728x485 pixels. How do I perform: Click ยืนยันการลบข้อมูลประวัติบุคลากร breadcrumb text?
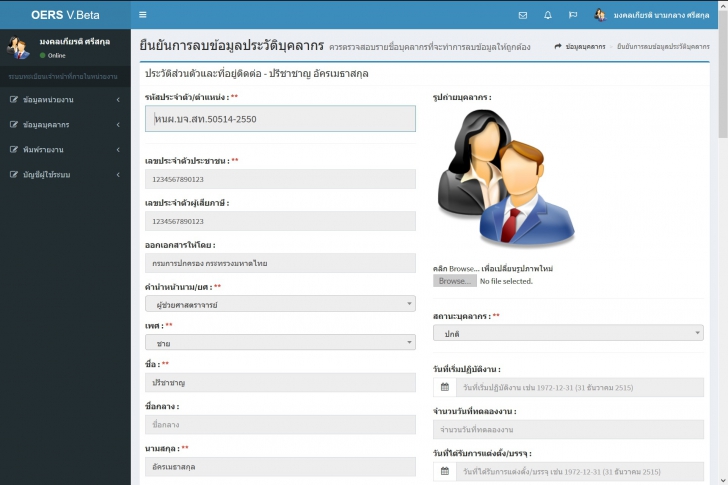(x=663, y=46)
